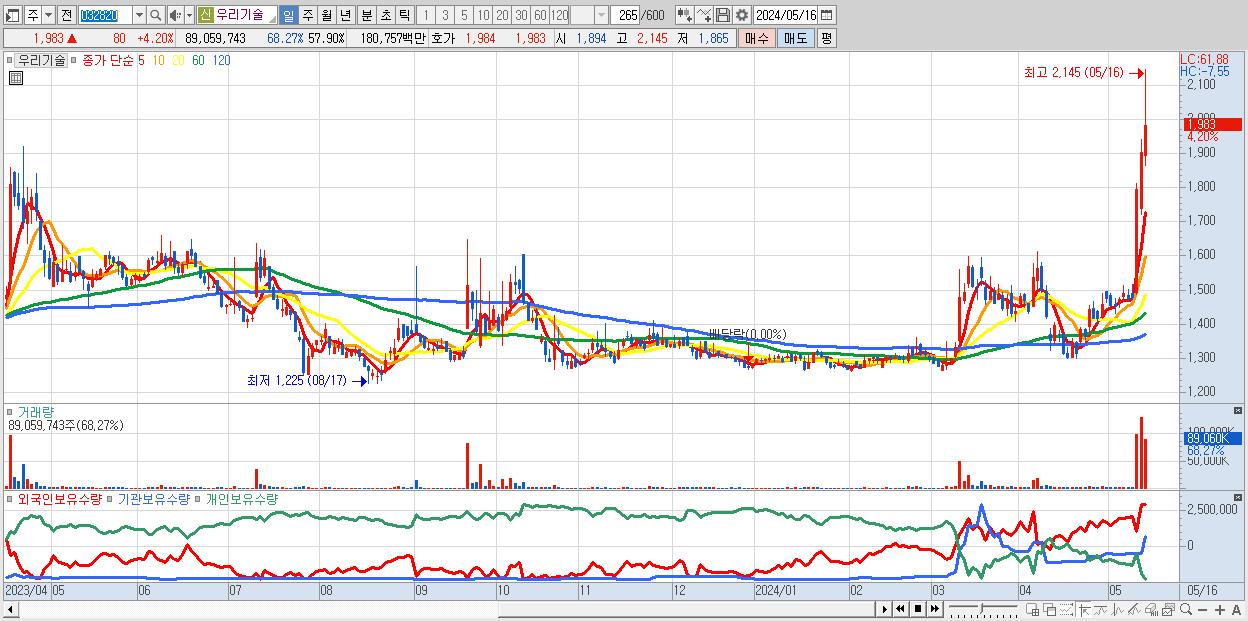Screen dimensions: 1248x621
Task: Click the 전 button in the toolbar
Action: point(67,15)
